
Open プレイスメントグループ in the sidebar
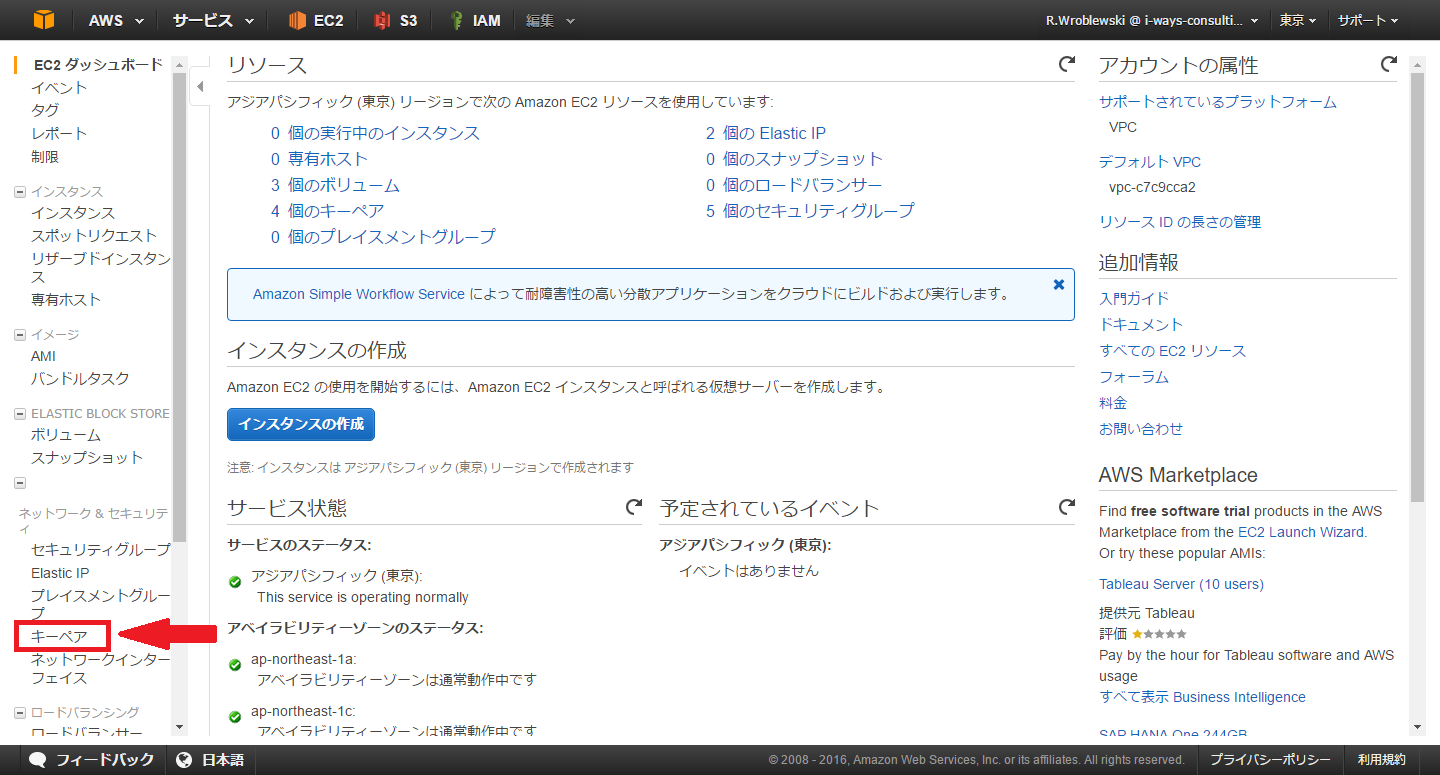(x=101, y=604)
